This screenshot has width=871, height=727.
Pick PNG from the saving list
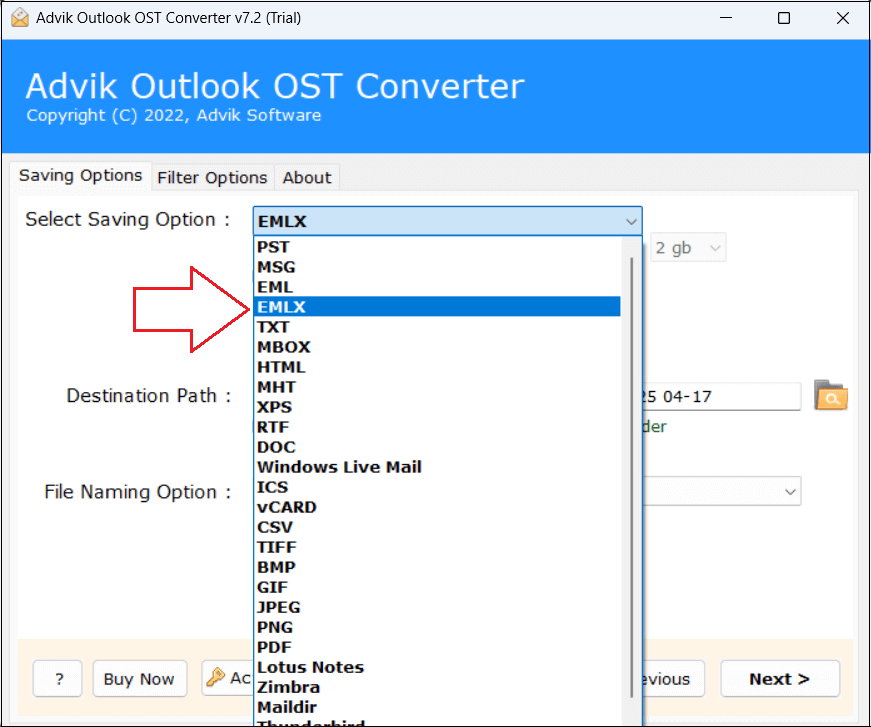[x=437, y=626]
